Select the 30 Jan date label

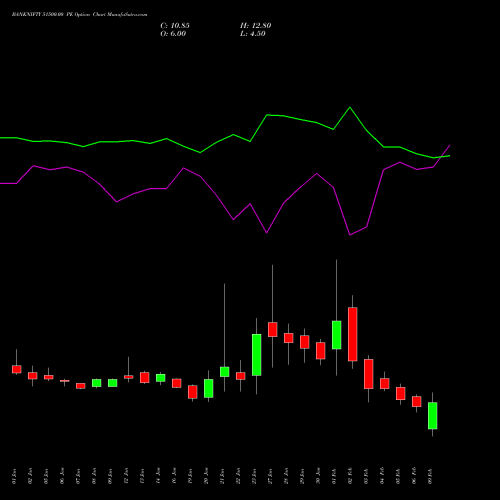[318, 476]
